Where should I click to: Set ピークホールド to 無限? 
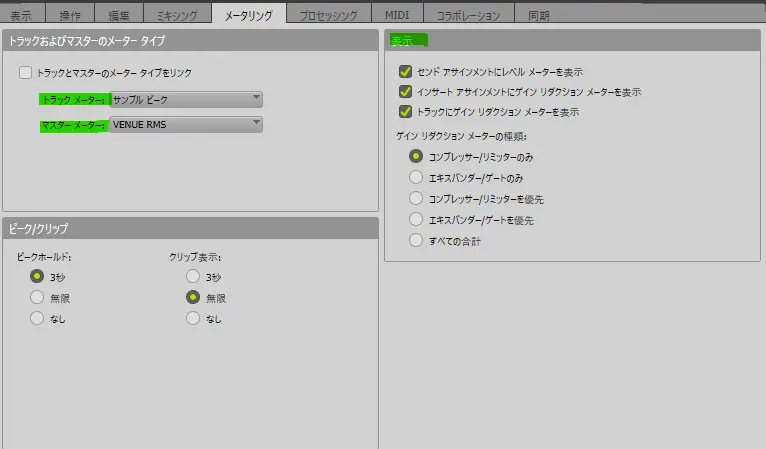pyautogui.click(x=37, y=297)
